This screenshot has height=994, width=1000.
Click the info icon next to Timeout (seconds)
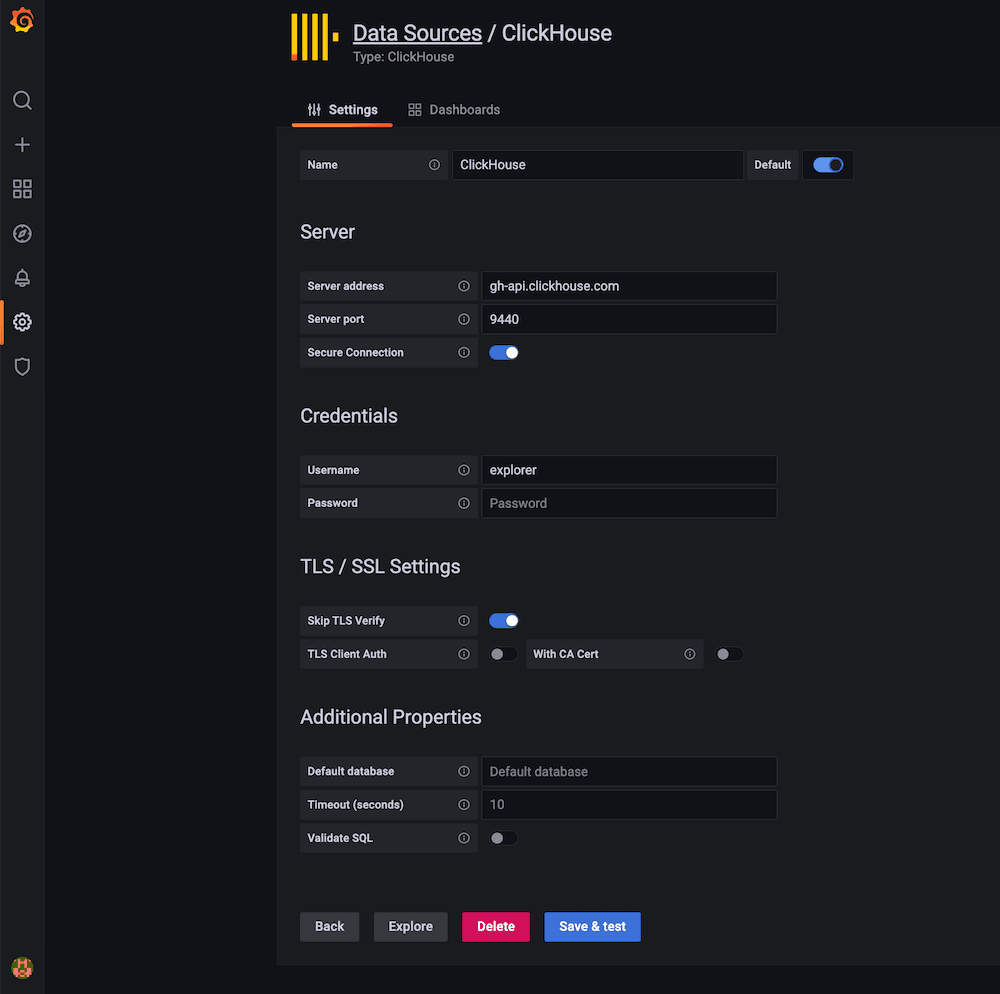pos(464,805)
